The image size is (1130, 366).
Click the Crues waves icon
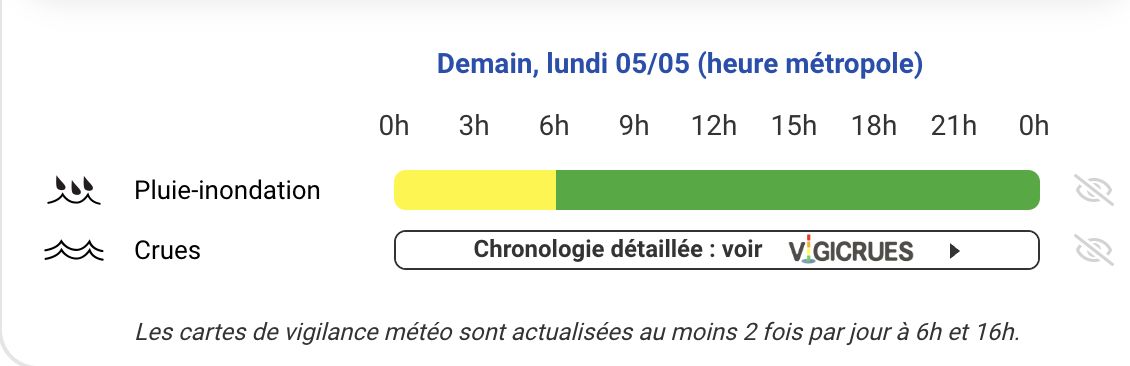point(74,250)
